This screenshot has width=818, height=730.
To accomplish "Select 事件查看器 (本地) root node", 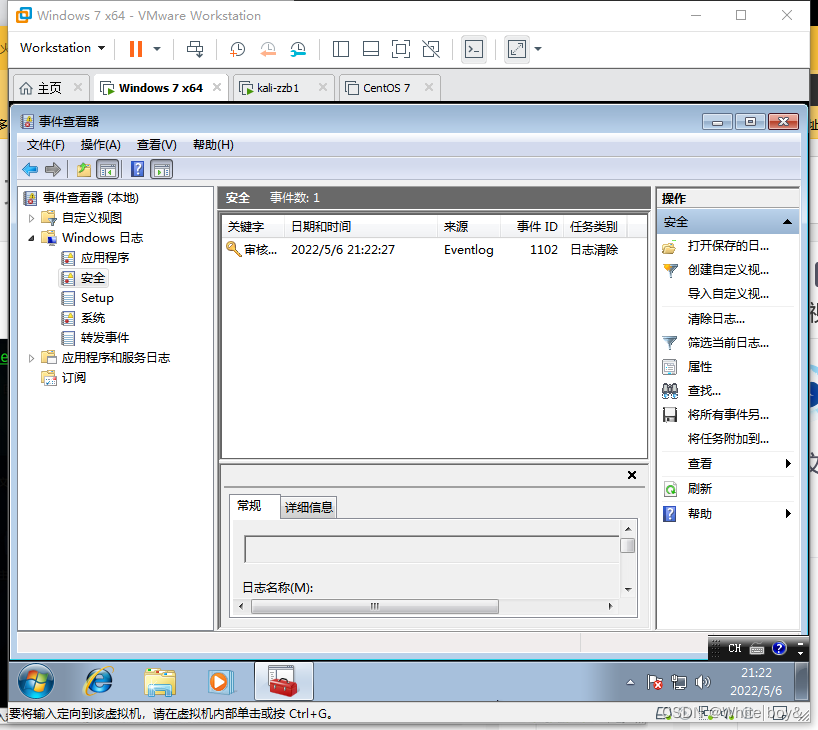I will [91, 198].
